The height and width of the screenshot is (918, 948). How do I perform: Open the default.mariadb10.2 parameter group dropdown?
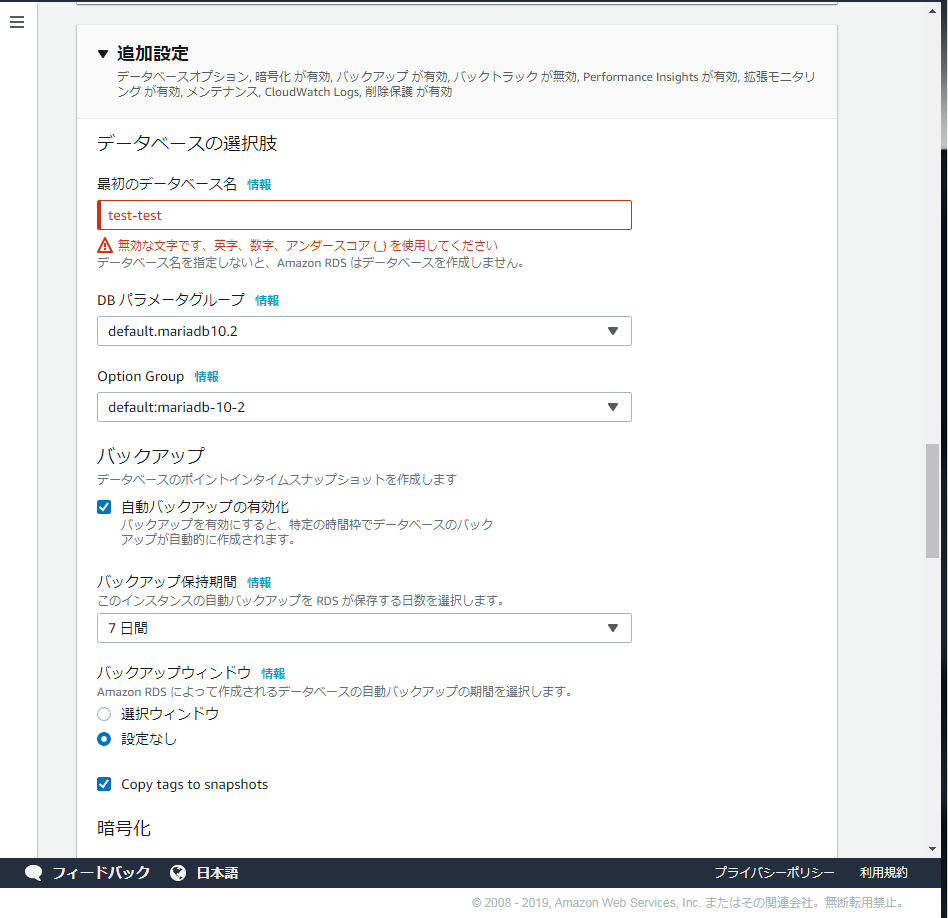[365, 331]
